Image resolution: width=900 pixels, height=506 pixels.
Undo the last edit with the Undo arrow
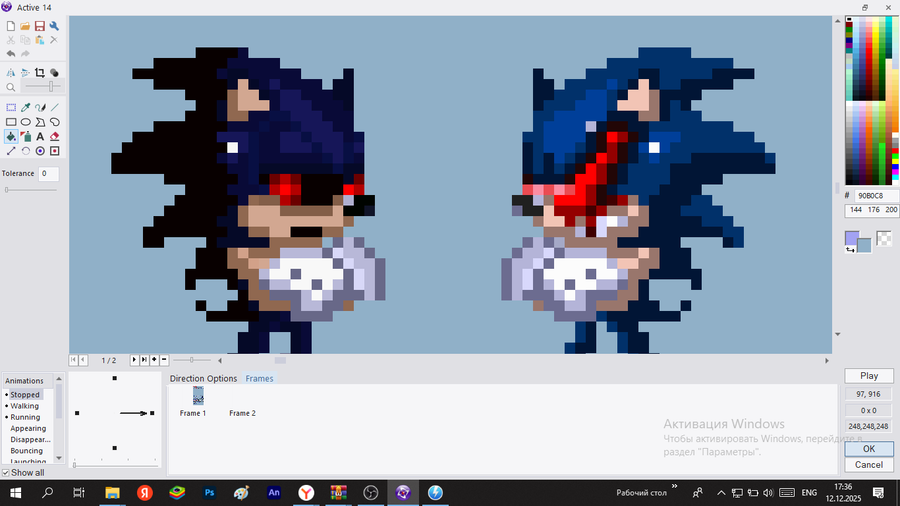[x=11, y=54]
